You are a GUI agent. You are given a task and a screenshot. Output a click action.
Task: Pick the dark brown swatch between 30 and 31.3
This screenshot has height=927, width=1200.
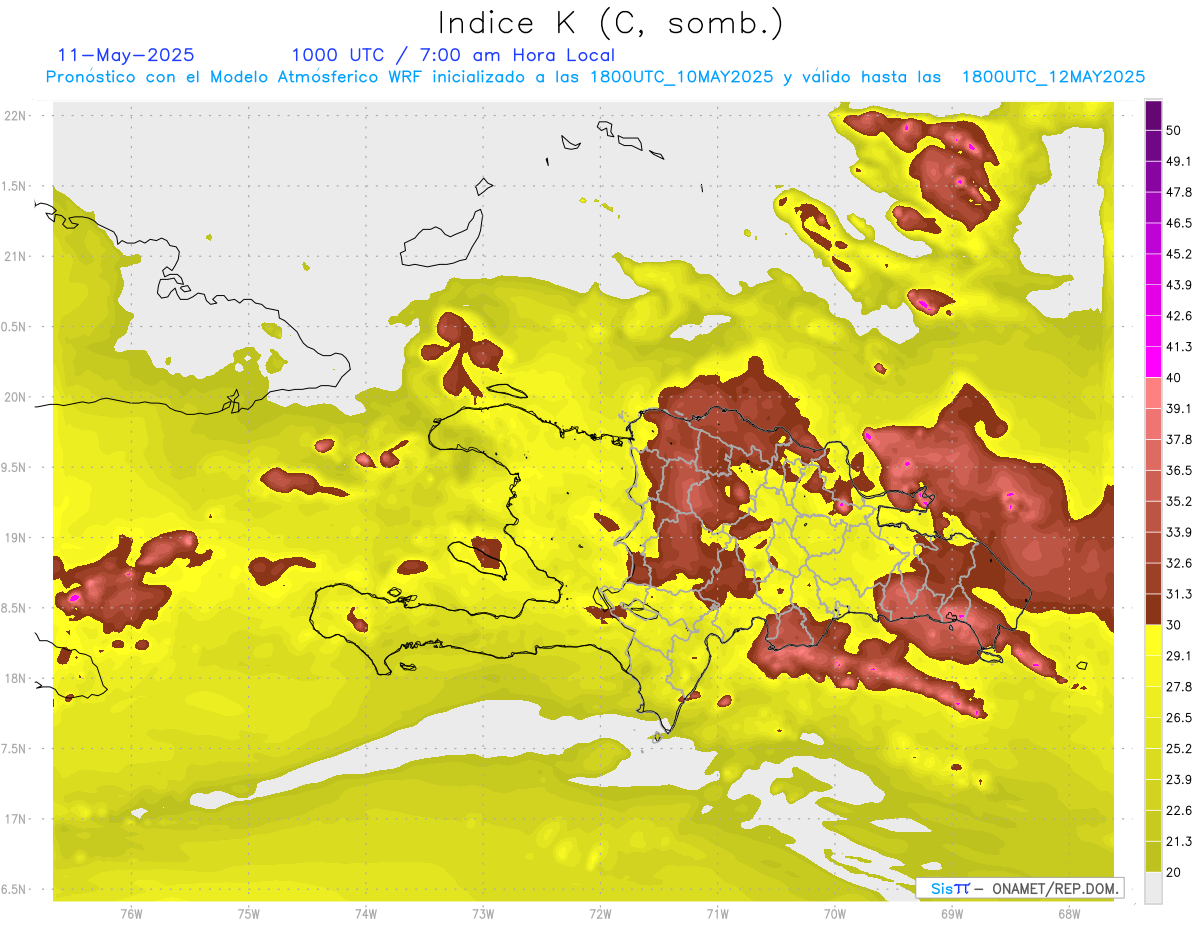(x=1153, y=609)
